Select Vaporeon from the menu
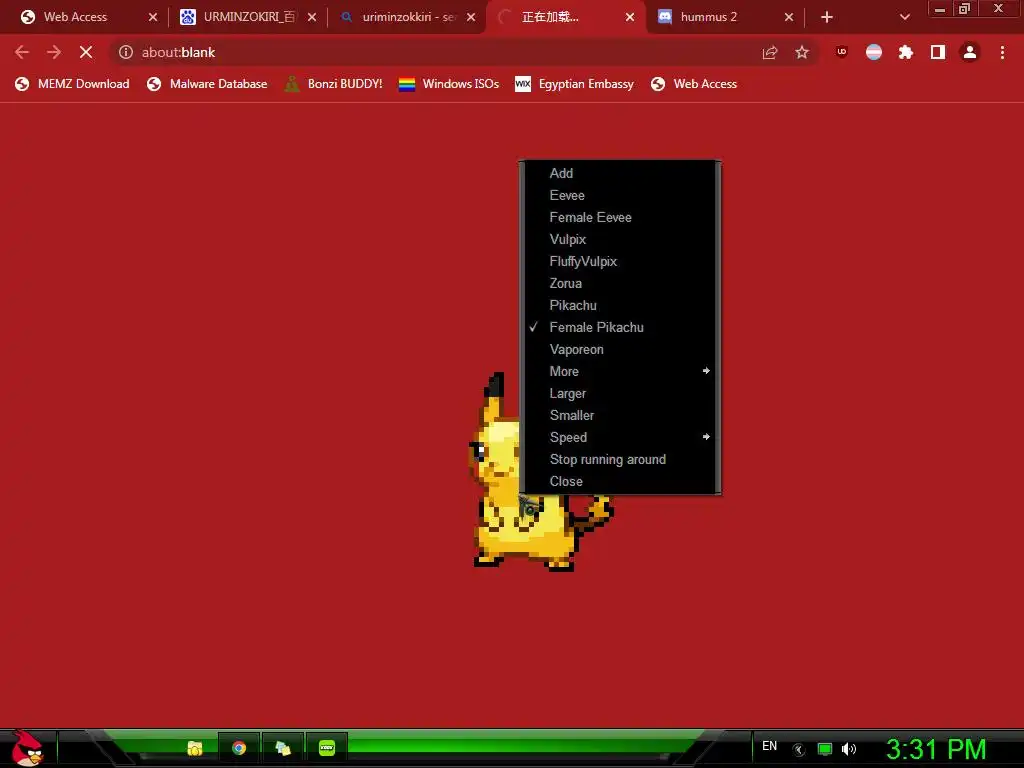The image size is (1024, 768). (x=620, y=349)
